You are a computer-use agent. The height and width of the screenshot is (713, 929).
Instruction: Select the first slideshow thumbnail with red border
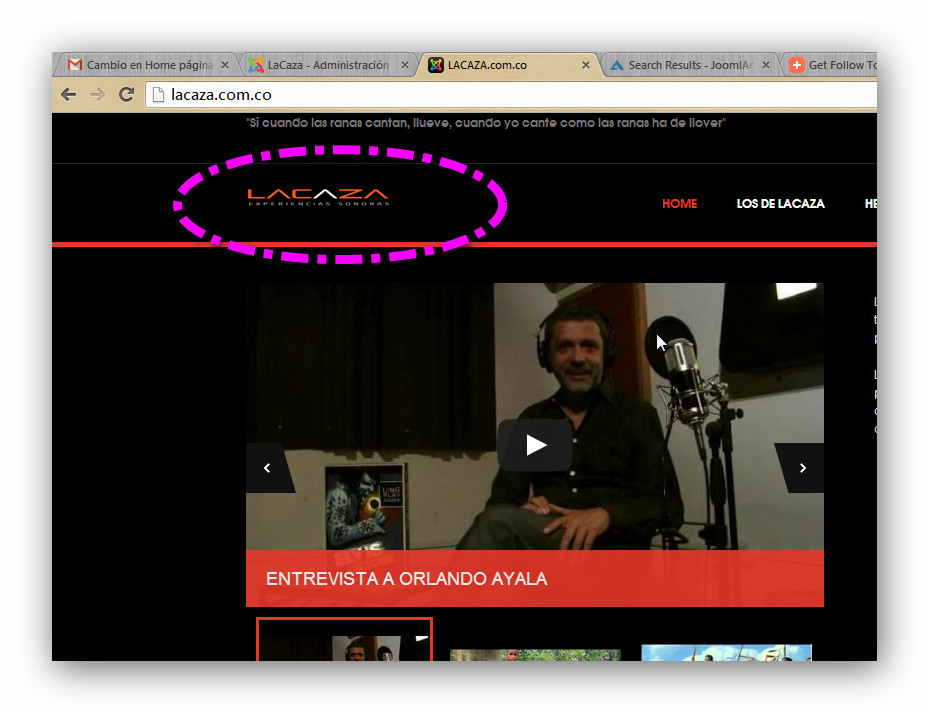(x=344, y=640)
